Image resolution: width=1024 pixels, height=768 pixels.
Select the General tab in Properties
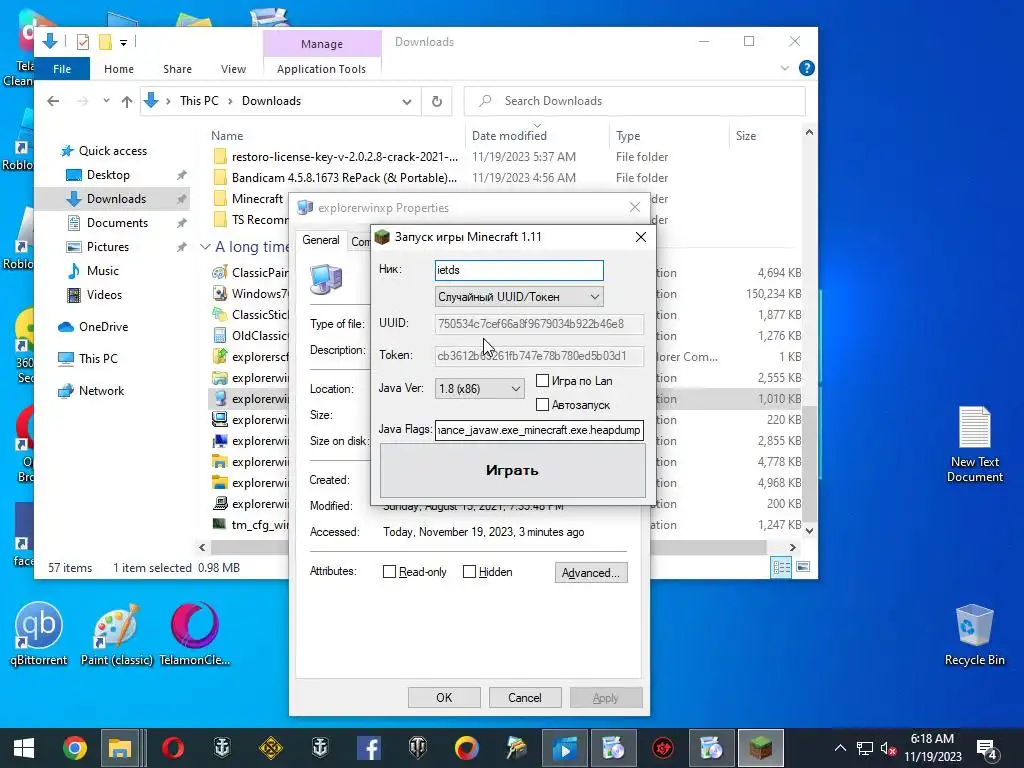click(x=321, y=240)
